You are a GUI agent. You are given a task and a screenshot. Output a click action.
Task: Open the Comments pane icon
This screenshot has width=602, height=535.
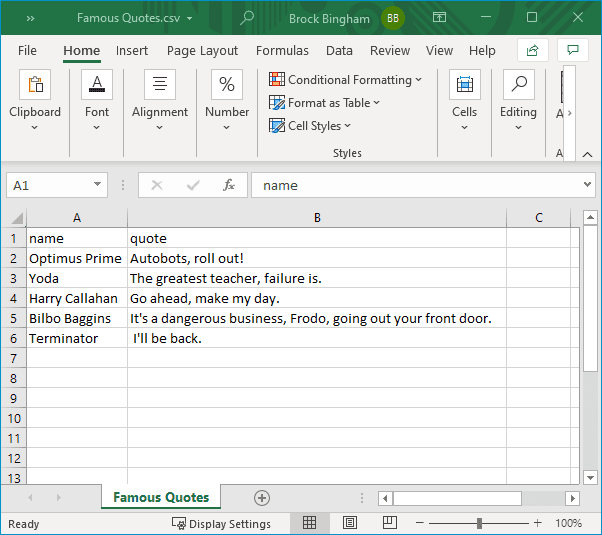(x=573, y=50)
